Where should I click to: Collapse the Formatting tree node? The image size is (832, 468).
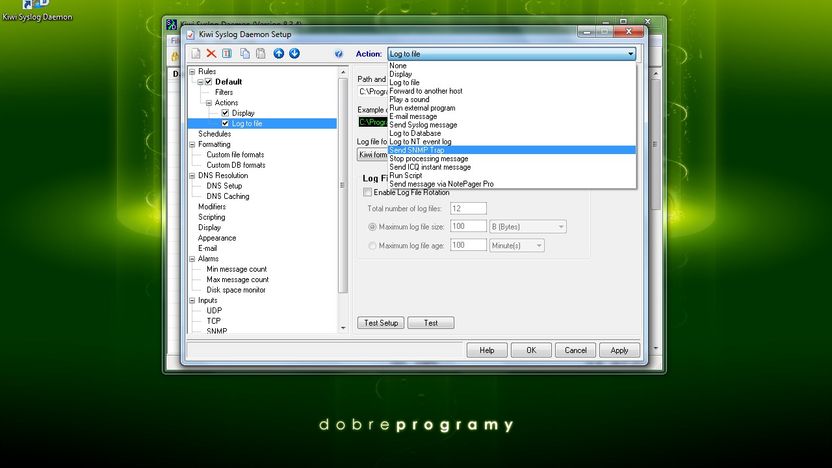coord(193,144)
